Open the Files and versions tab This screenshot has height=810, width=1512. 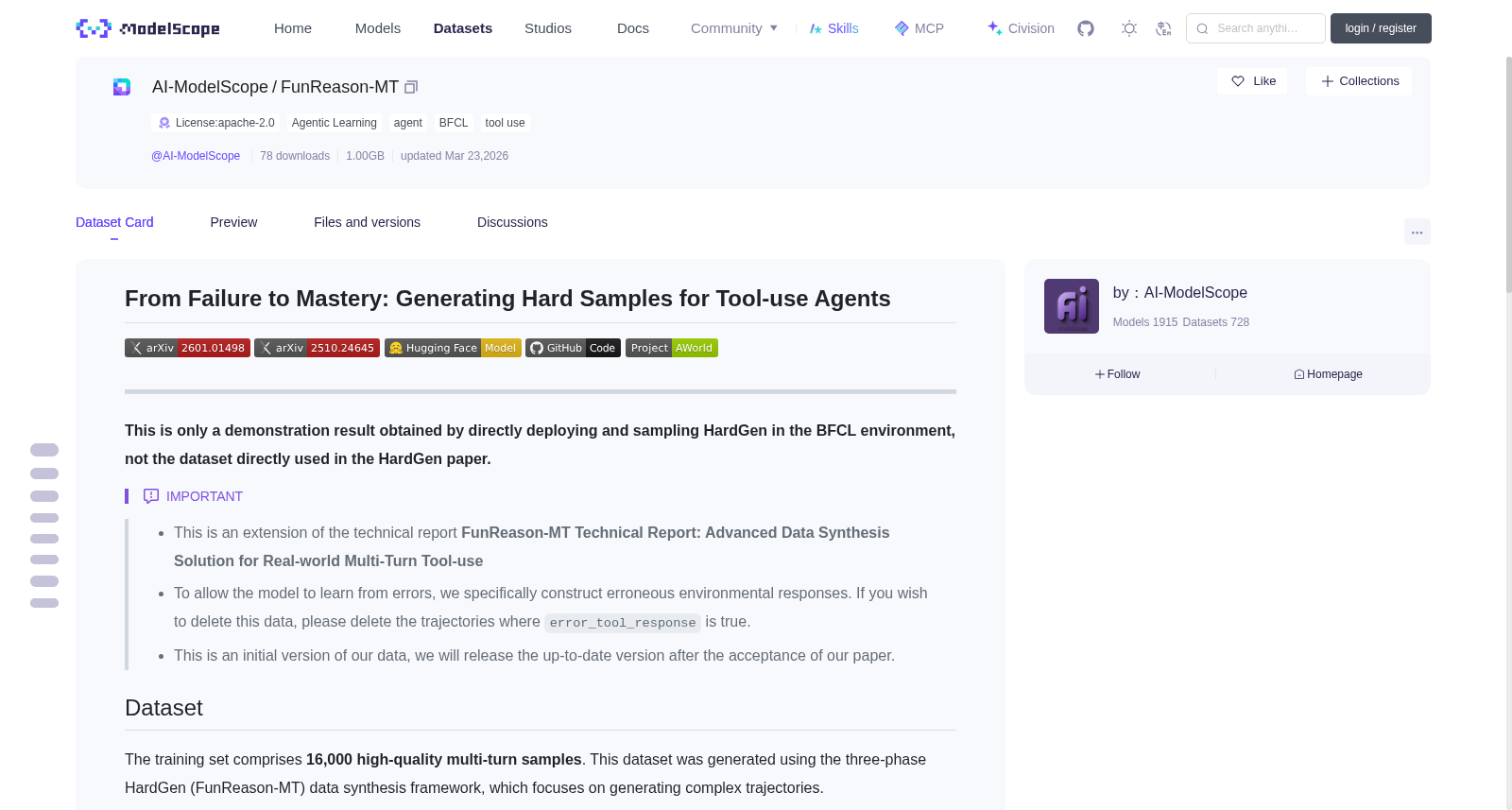pyautogui.click(x=367, y=222)
